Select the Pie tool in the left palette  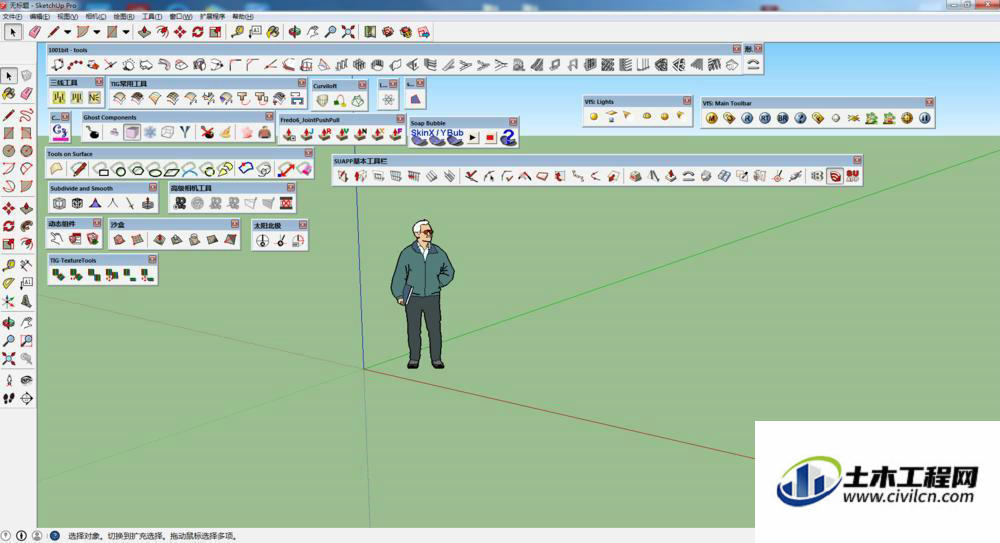pyautogui.click(x=26, y=187)
